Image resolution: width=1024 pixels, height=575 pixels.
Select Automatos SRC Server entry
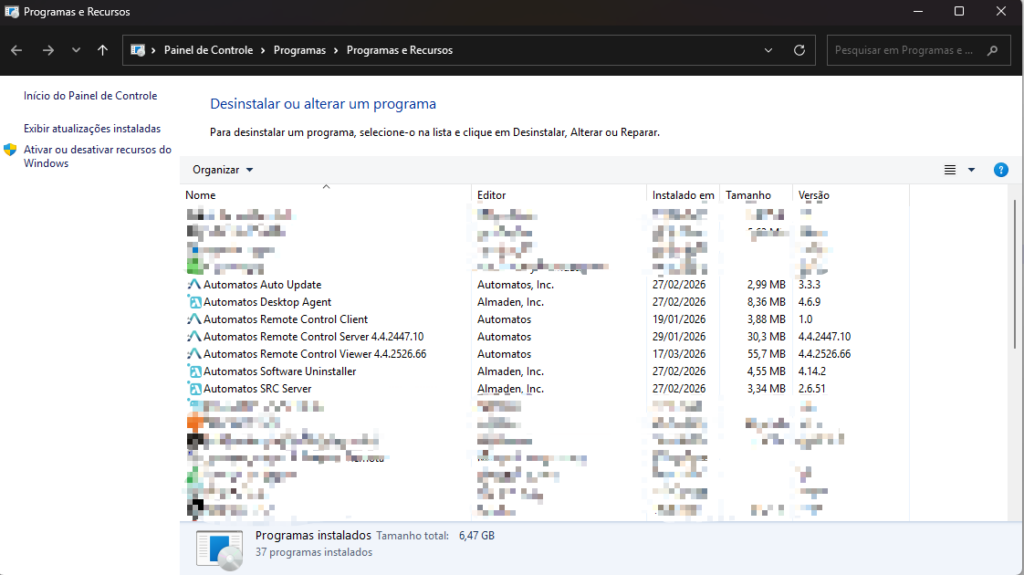click(257, 389)
